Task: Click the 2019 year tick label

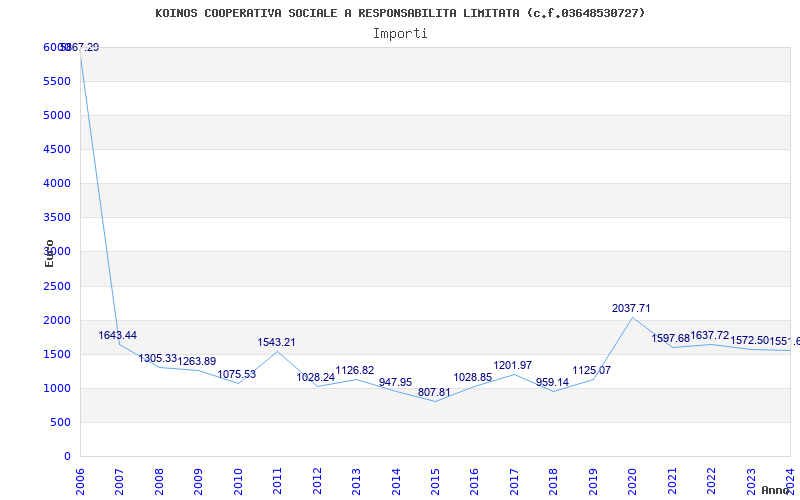Action: 593,482
